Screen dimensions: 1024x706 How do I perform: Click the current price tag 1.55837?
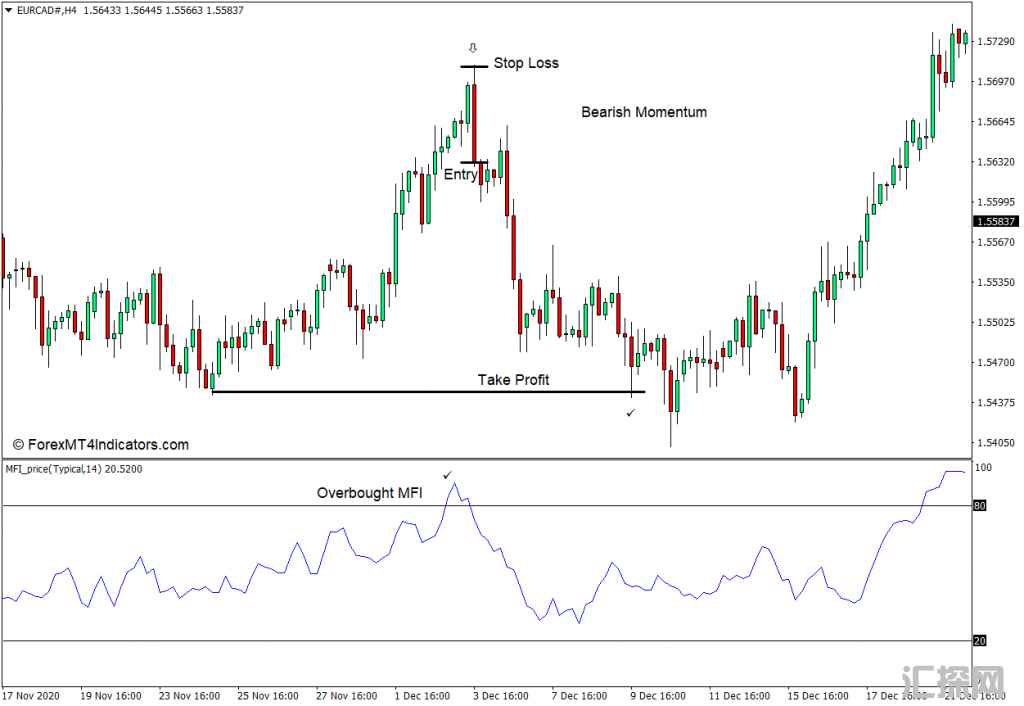[x=996, y=222]
